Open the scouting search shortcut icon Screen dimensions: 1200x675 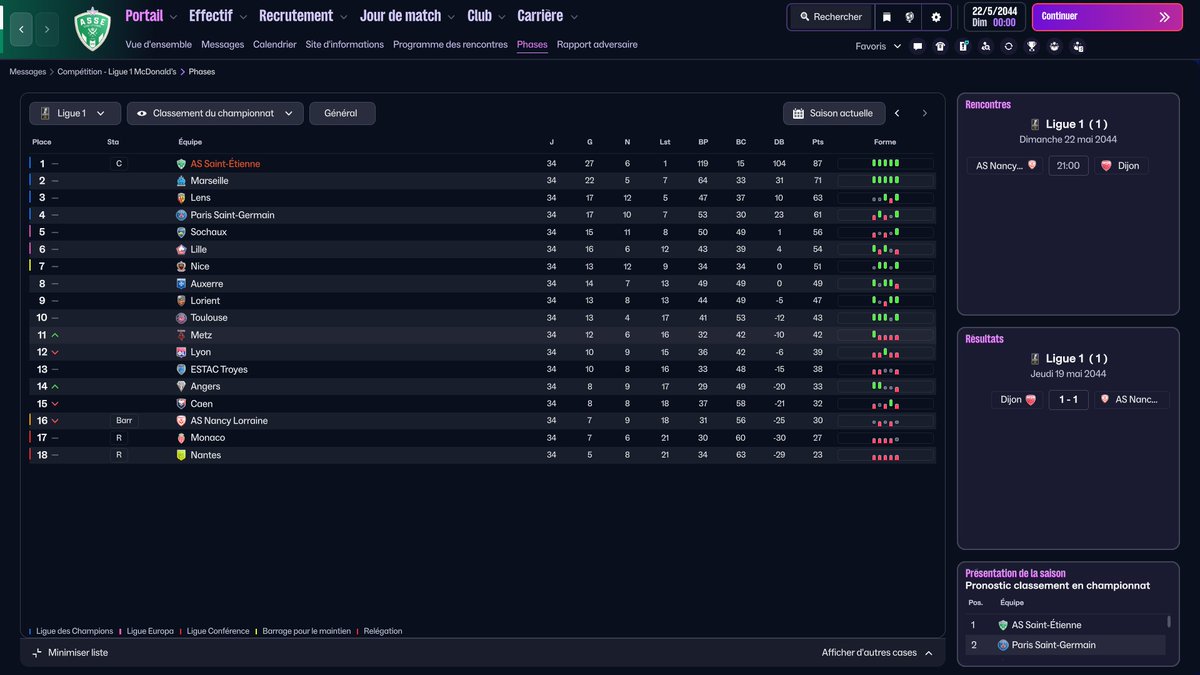coord(986,46)
